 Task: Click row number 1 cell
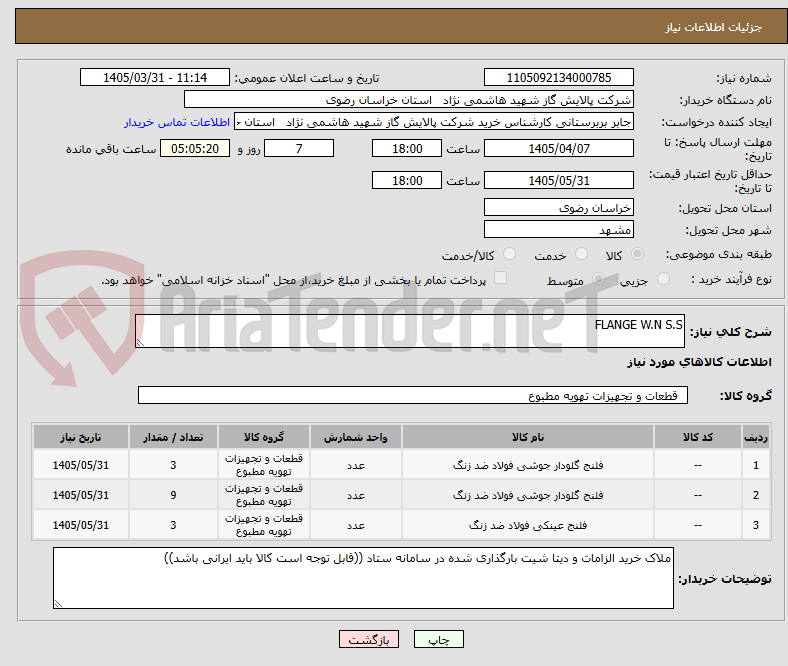tap(756, 465)
